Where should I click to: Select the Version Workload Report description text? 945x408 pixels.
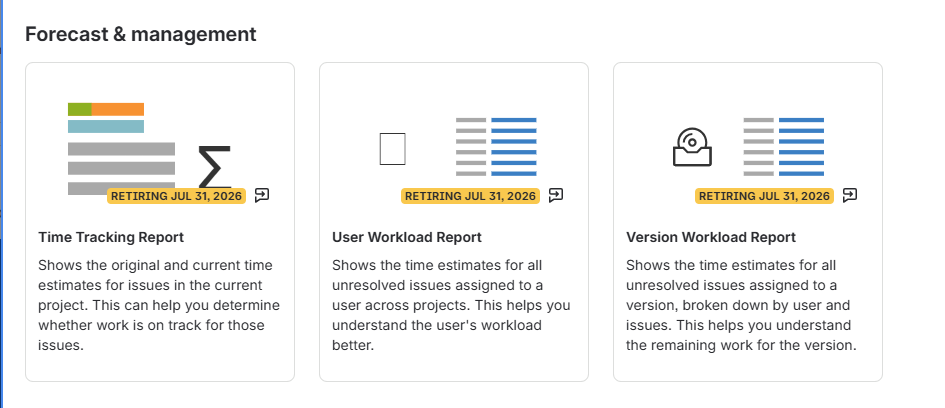tap(741, 306)
